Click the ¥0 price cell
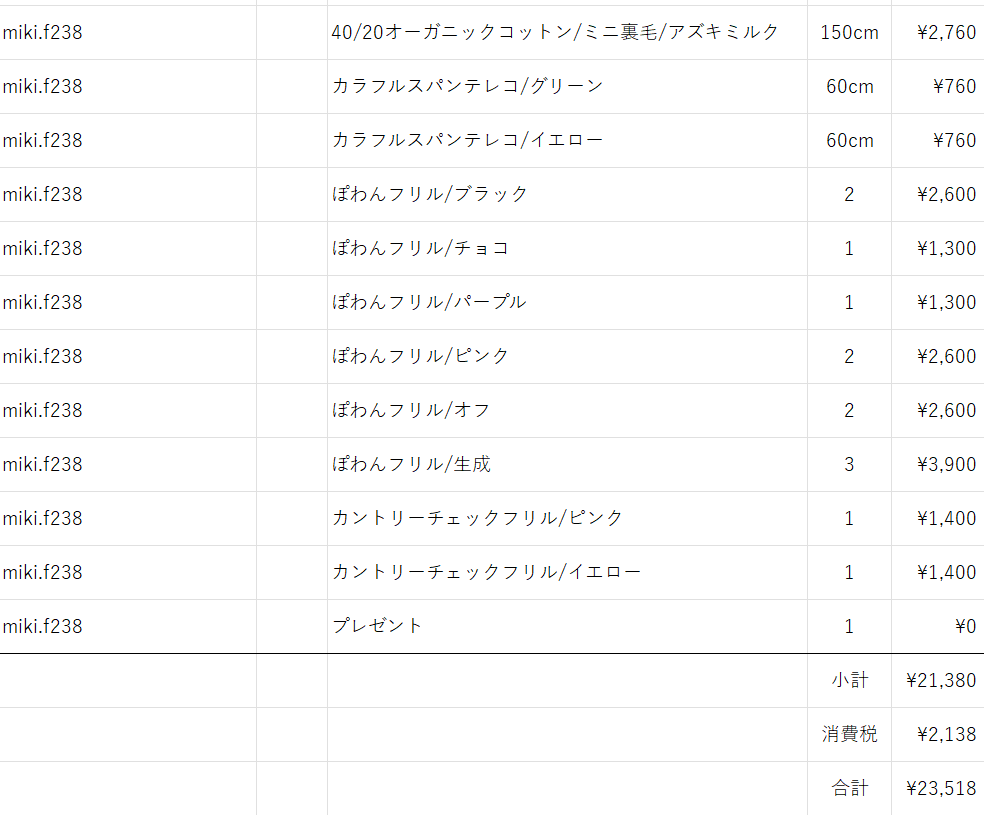Viewport: 984px width, 815px height. [x=938, y=626]
